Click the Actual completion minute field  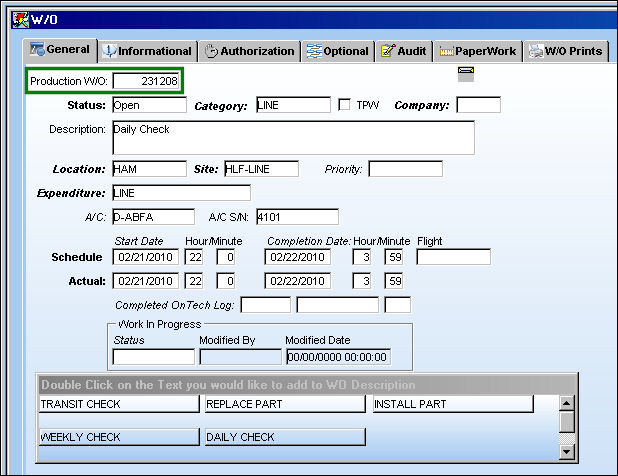(x=394, y=281)
